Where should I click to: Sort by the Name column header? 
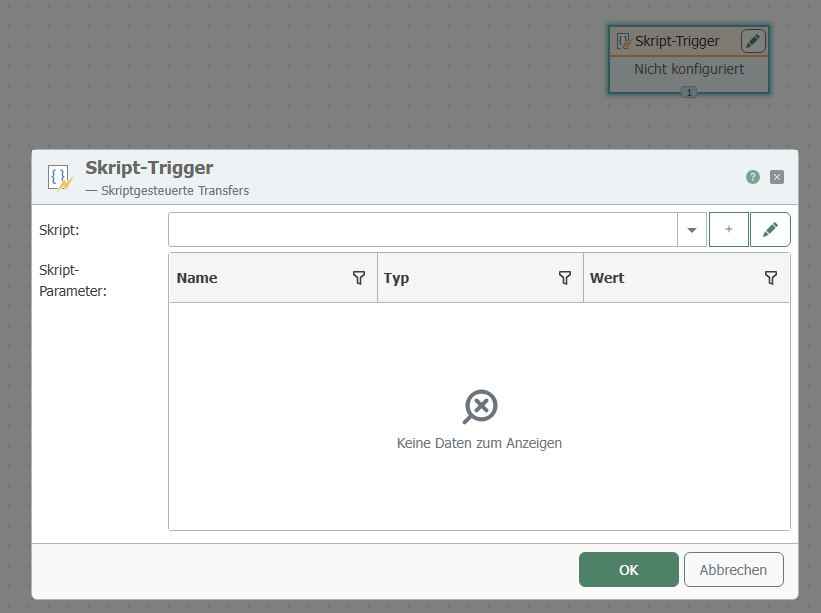pyautogui.click(x=197, y=278)
